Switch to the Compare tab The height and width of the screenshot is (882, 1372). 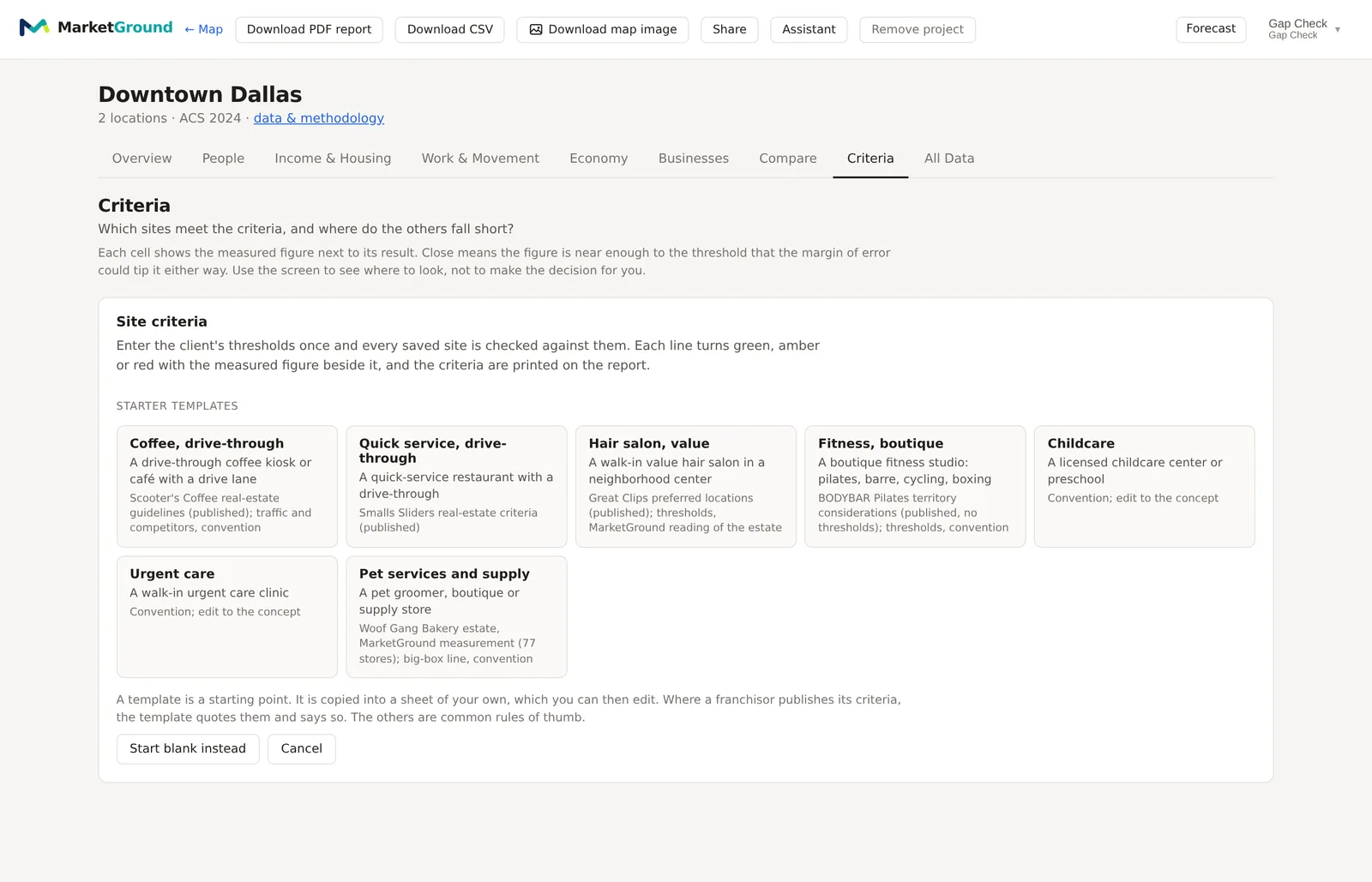pos(788,159)
